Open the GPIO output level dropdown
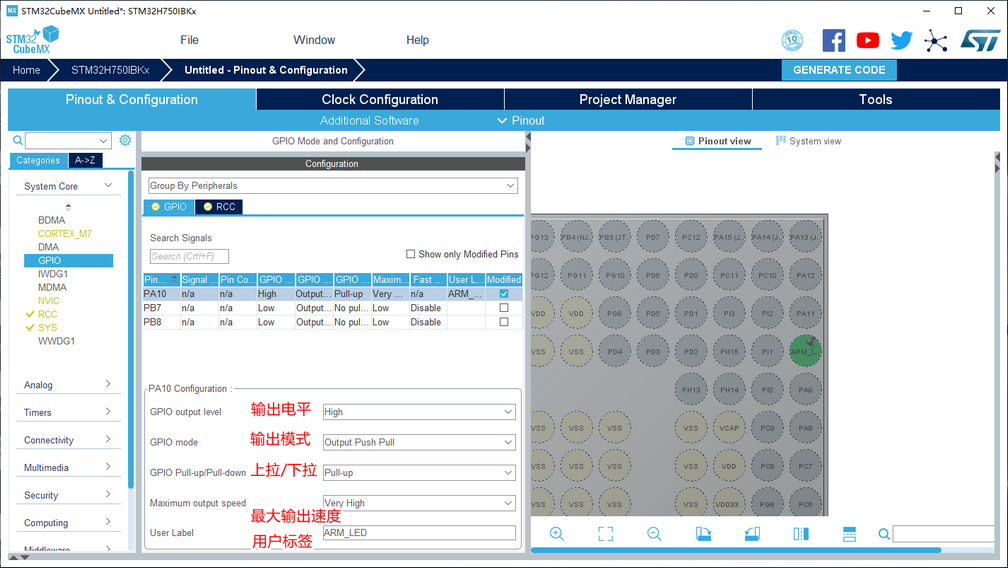Viewport: 1008px width, 568px height. (x=418, y=412)
